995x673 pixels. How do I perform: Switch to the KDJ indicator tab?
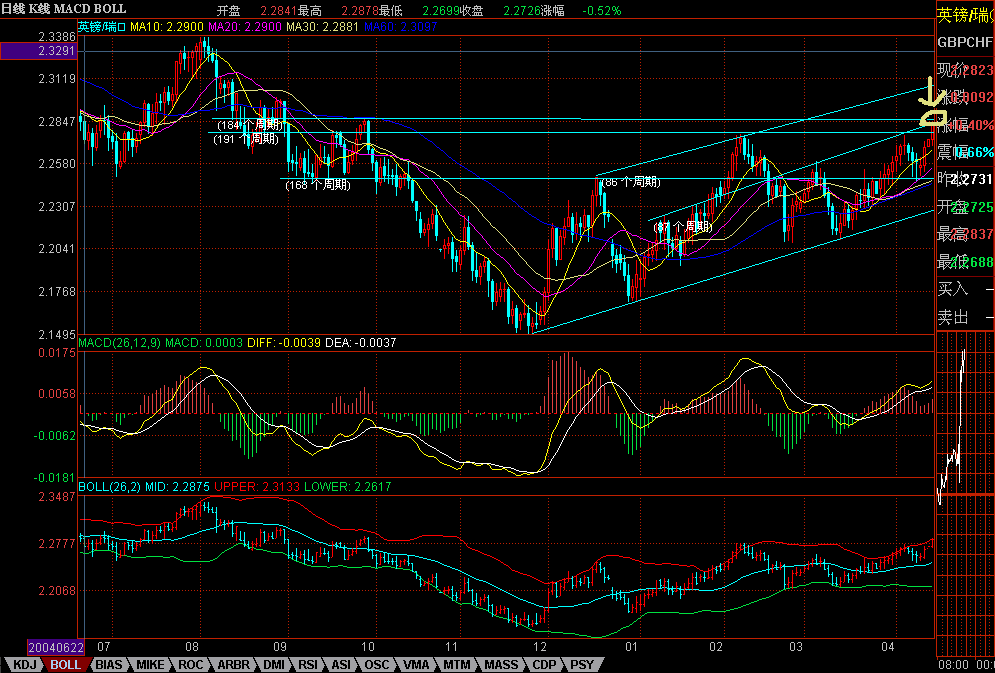point(23,664)
